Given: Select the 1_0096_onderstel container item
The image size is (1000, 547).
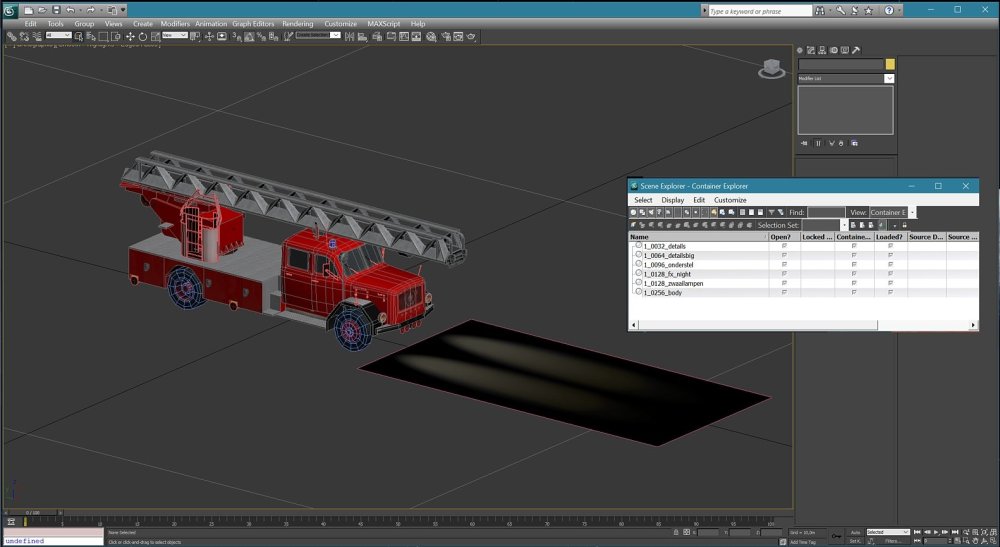Looking at the screenshot, I should [x=668, y=265].
